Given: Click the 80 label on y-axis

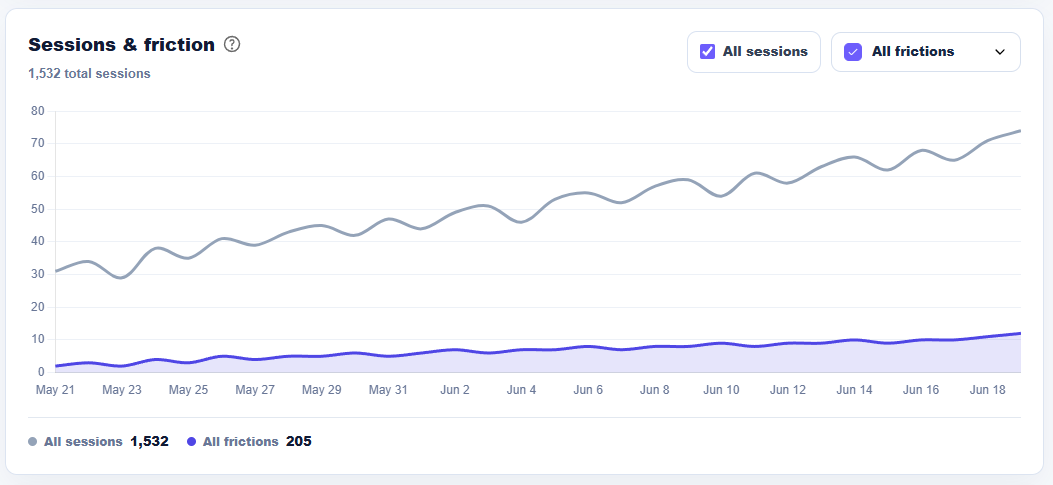Looking at the screenshot, I should point(38,111).
